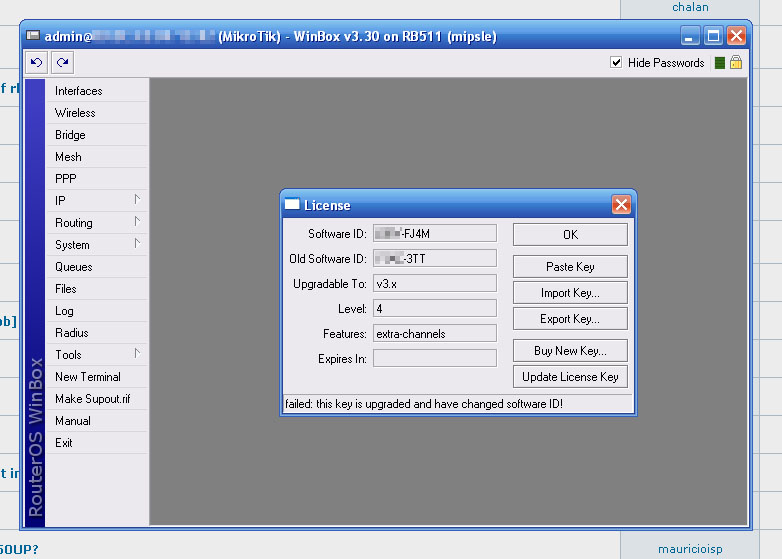Click the Software ID field
Image resolution: width=782 pixels, height=559 pixels.
point(435,233)
